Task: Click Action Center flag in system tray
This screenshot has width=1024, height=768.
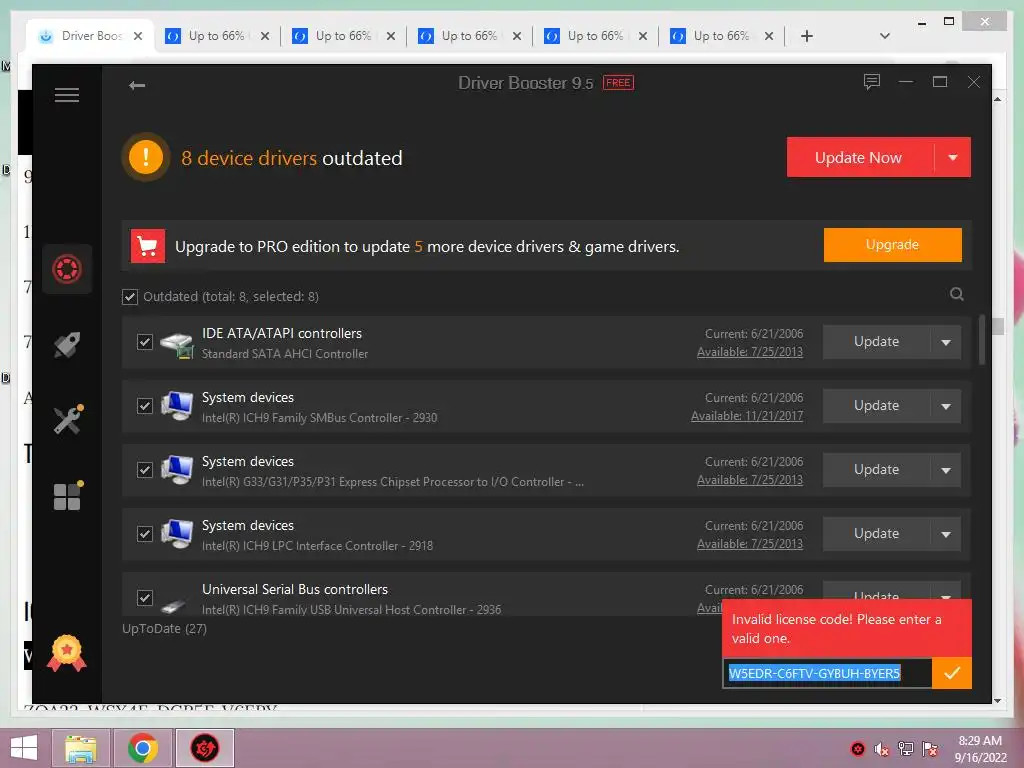Action: click(x=930, y=749)
